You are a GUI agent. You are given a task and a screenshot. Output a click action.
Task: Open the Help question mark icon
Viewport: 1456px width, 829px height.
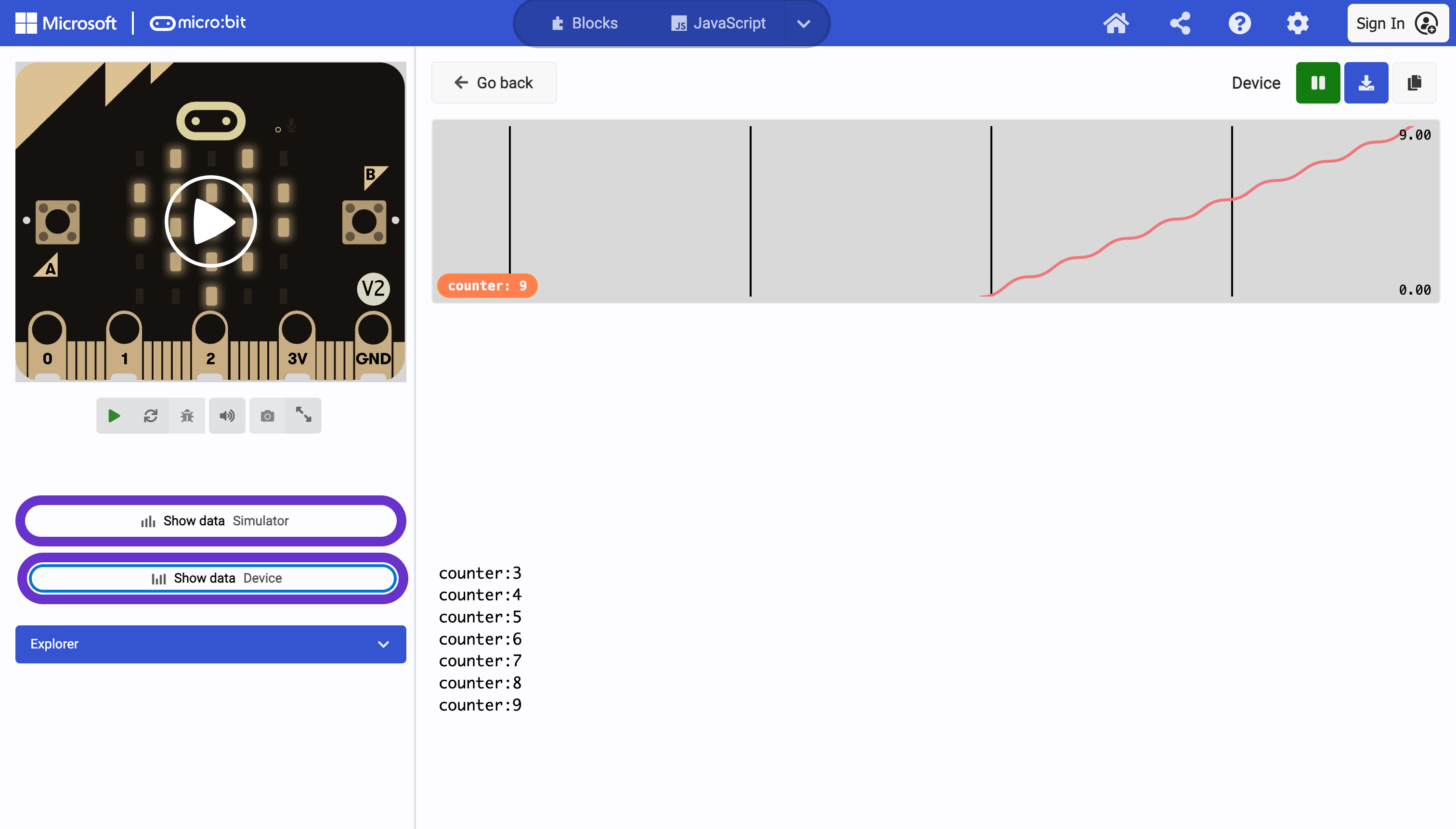pyautogui.click(x=1239, y=23)
